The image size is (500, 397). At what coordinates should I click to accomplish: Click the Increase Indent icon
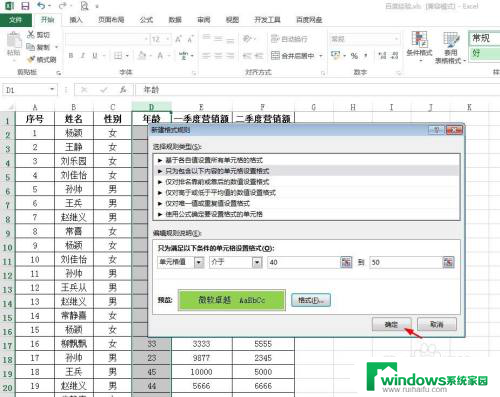pos(258,55)
